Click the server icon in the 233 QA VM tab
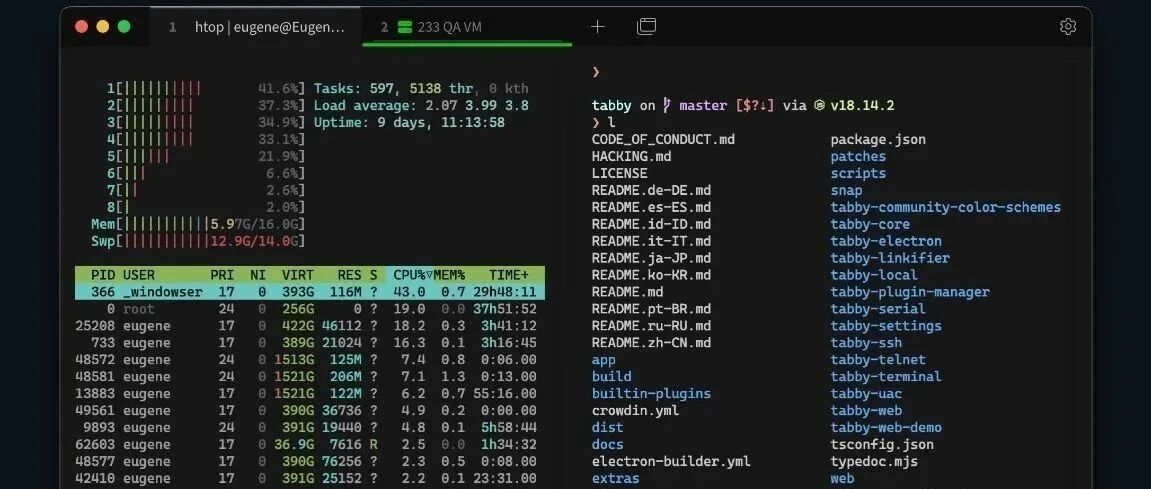 404,27
